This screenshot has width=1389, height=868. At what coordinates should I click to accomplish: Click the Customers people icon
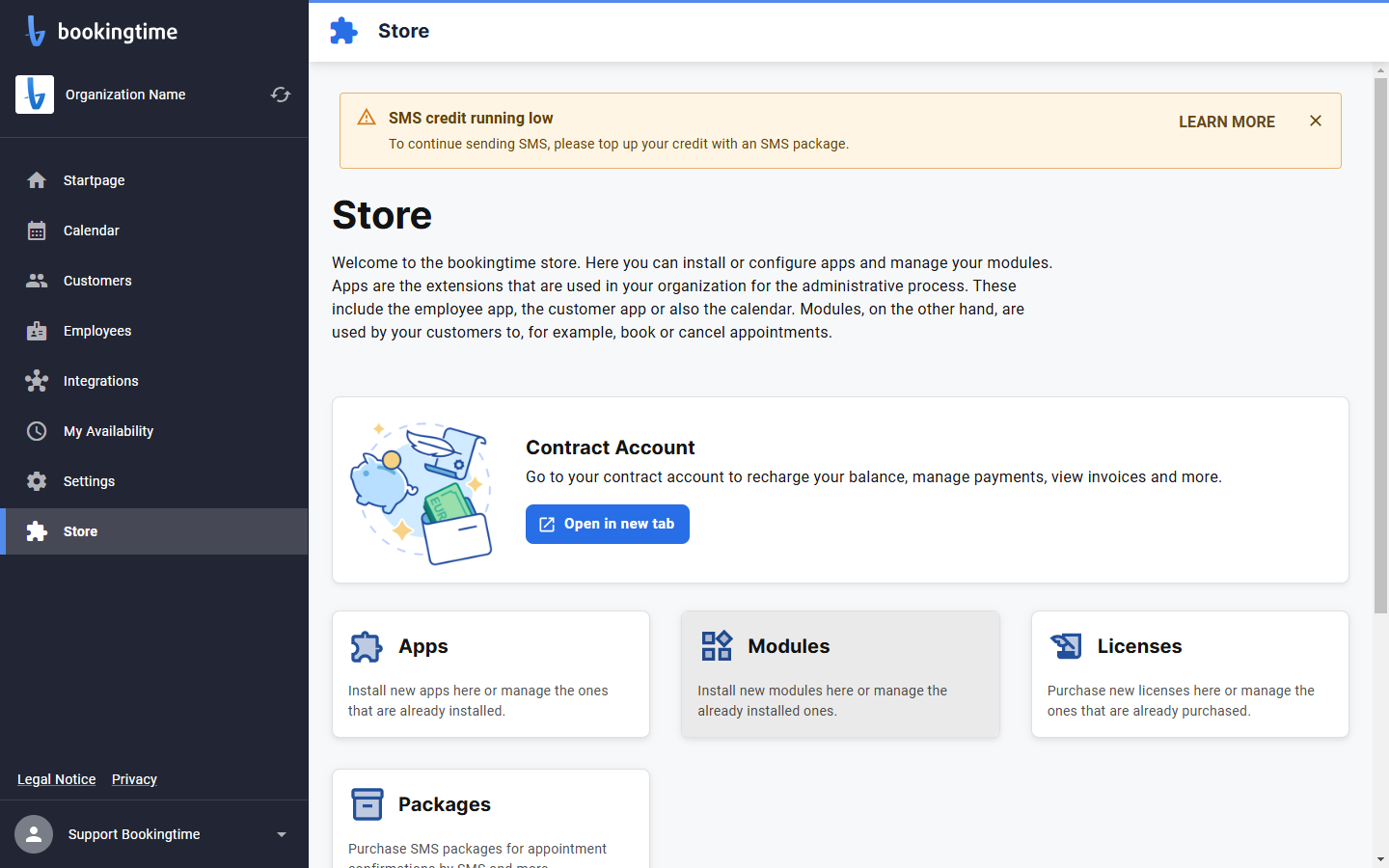pyautogui.click(x=37, y=281)
